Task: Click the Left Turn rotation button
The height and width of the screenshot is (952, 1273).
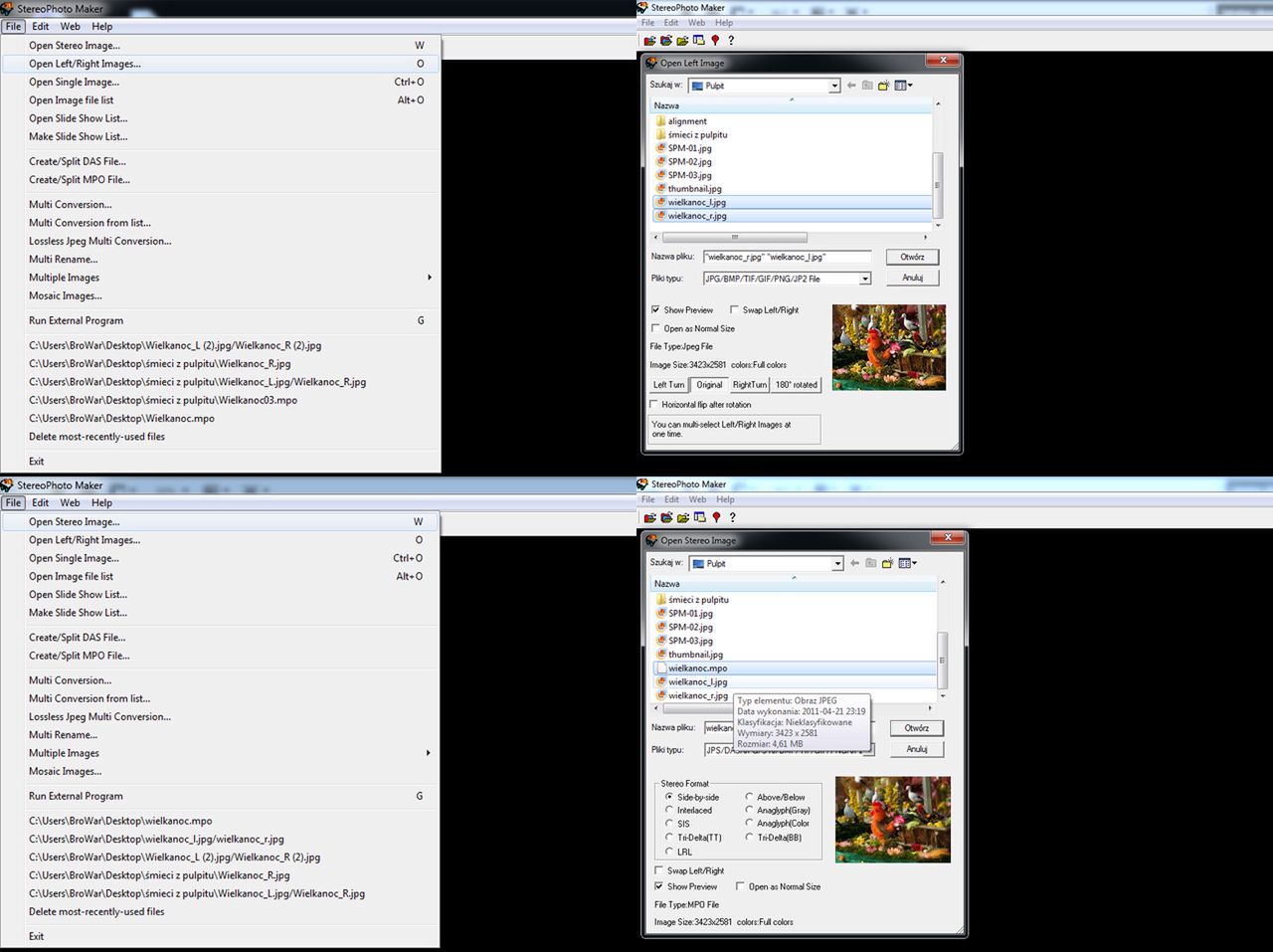Action: (668, 385)
